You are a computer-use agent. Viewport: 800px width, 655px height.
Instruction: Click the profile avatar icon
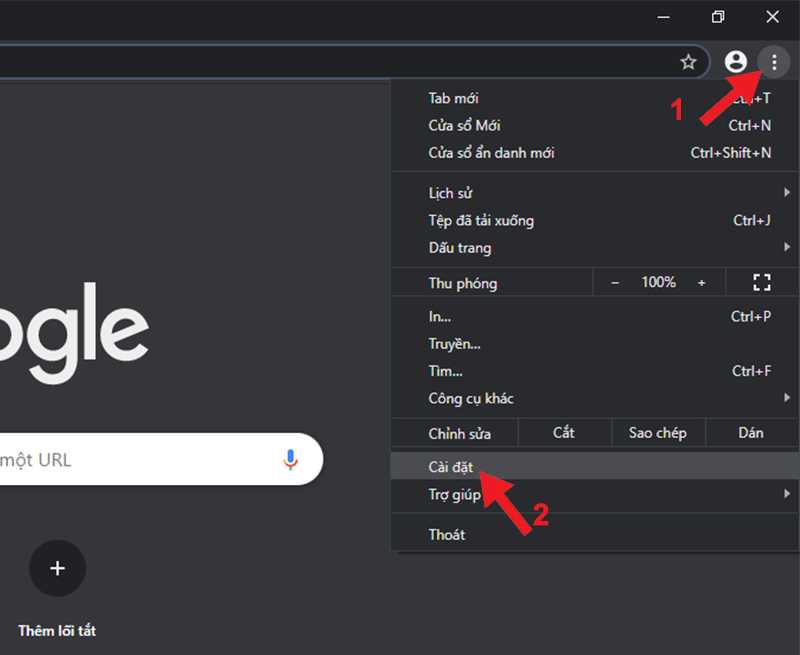pyautogui.click(x=736, y=62)
